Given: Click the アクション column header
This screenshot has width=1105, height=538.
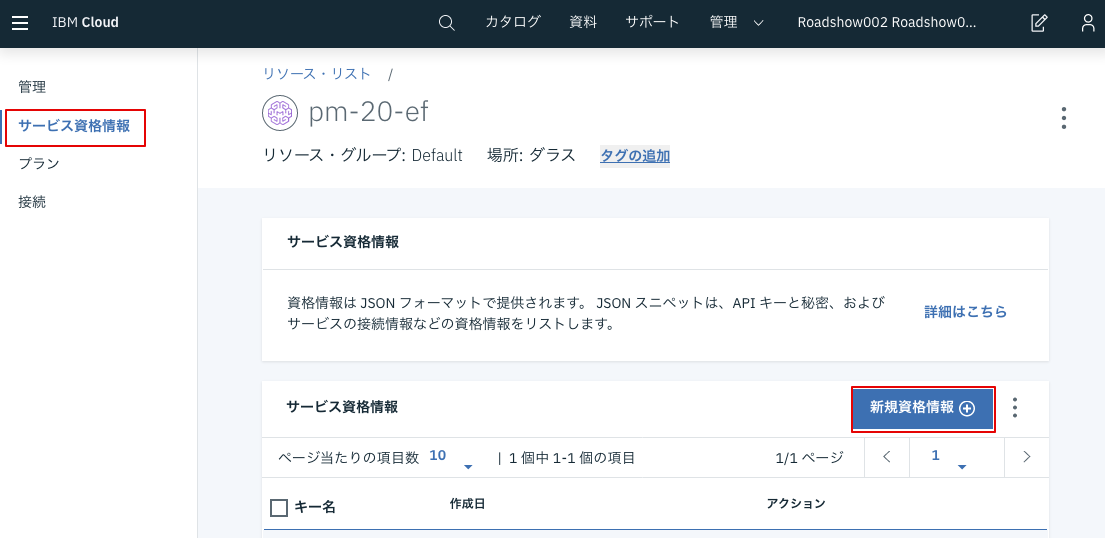Looking at the screenshot, I should point(796,504).
